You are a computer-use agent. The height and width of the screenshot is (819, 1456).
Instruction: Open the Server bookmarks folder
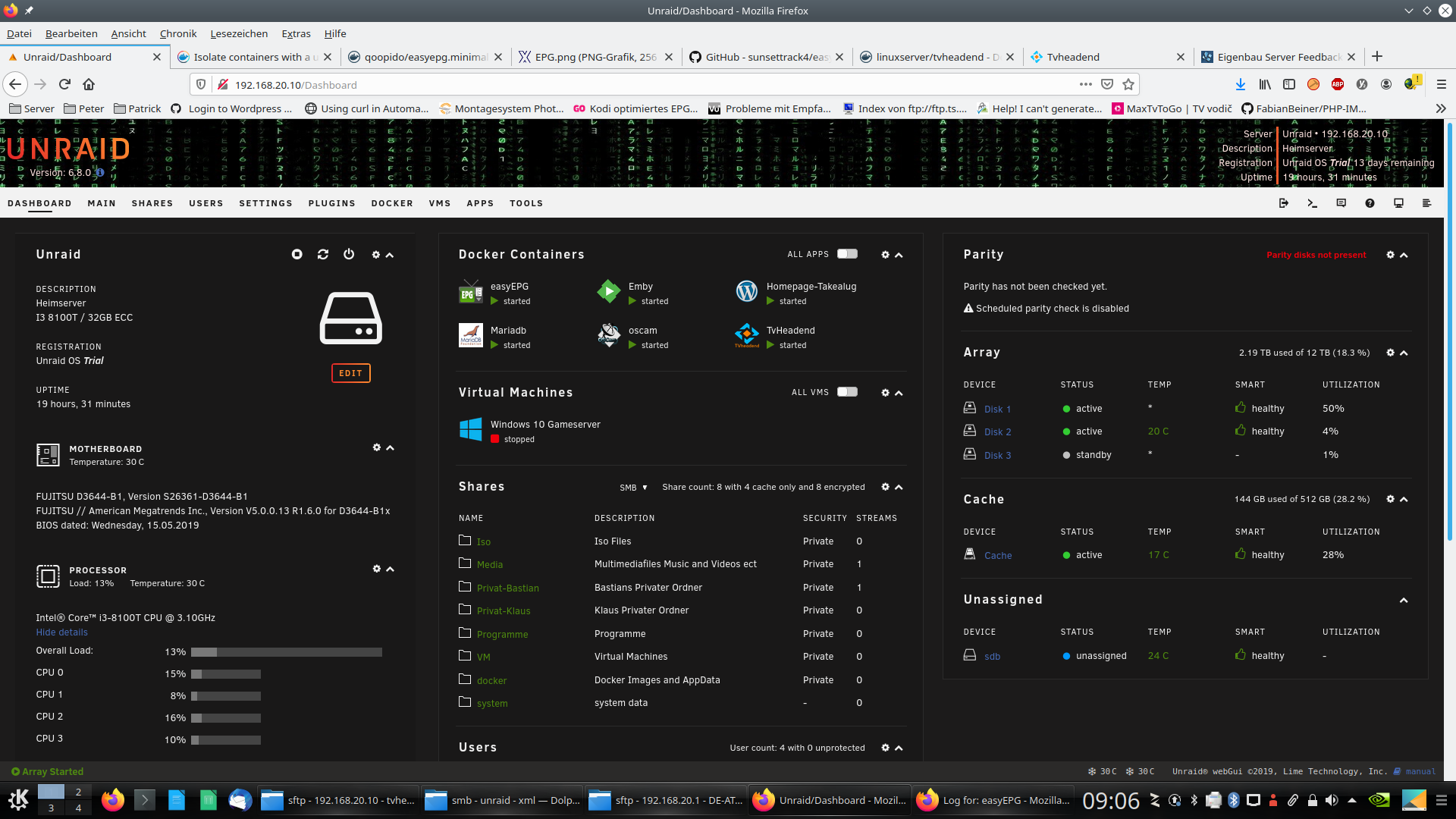coord(32,108)
